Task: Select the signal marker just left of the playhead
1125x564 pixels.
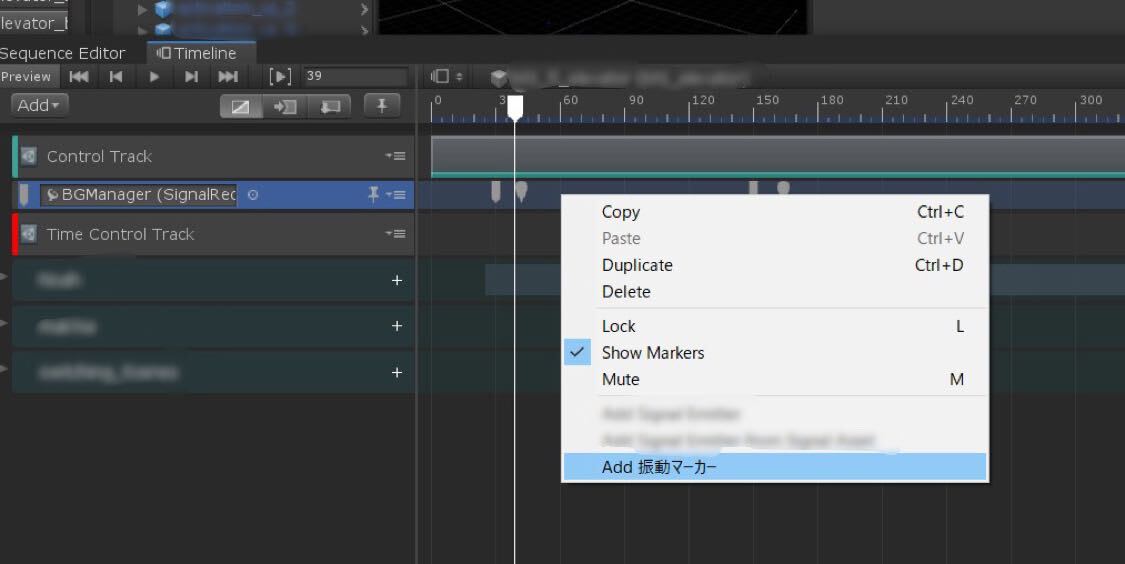Action: click(496, 191)
